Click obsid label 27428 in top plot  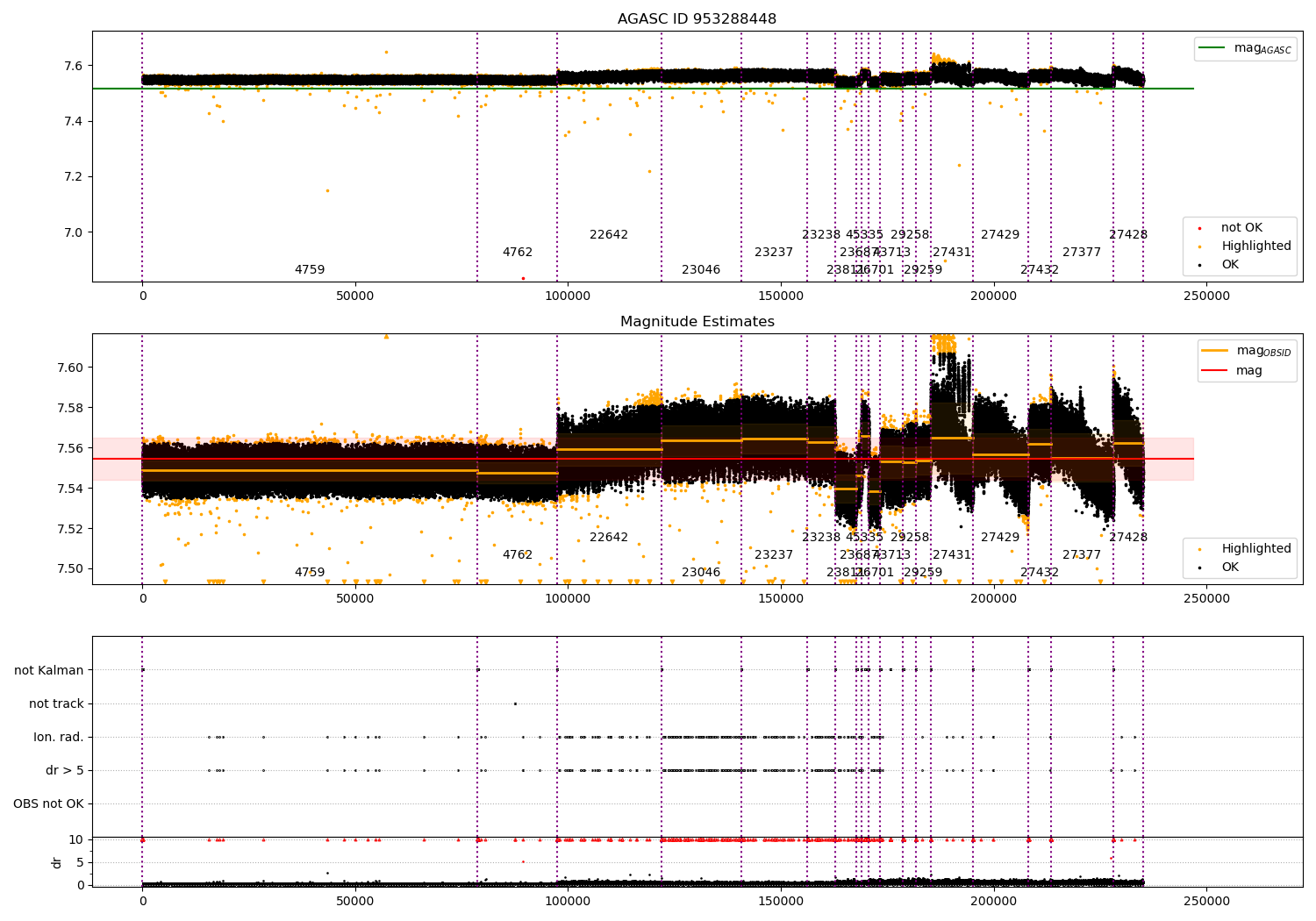coord(1128,235)
